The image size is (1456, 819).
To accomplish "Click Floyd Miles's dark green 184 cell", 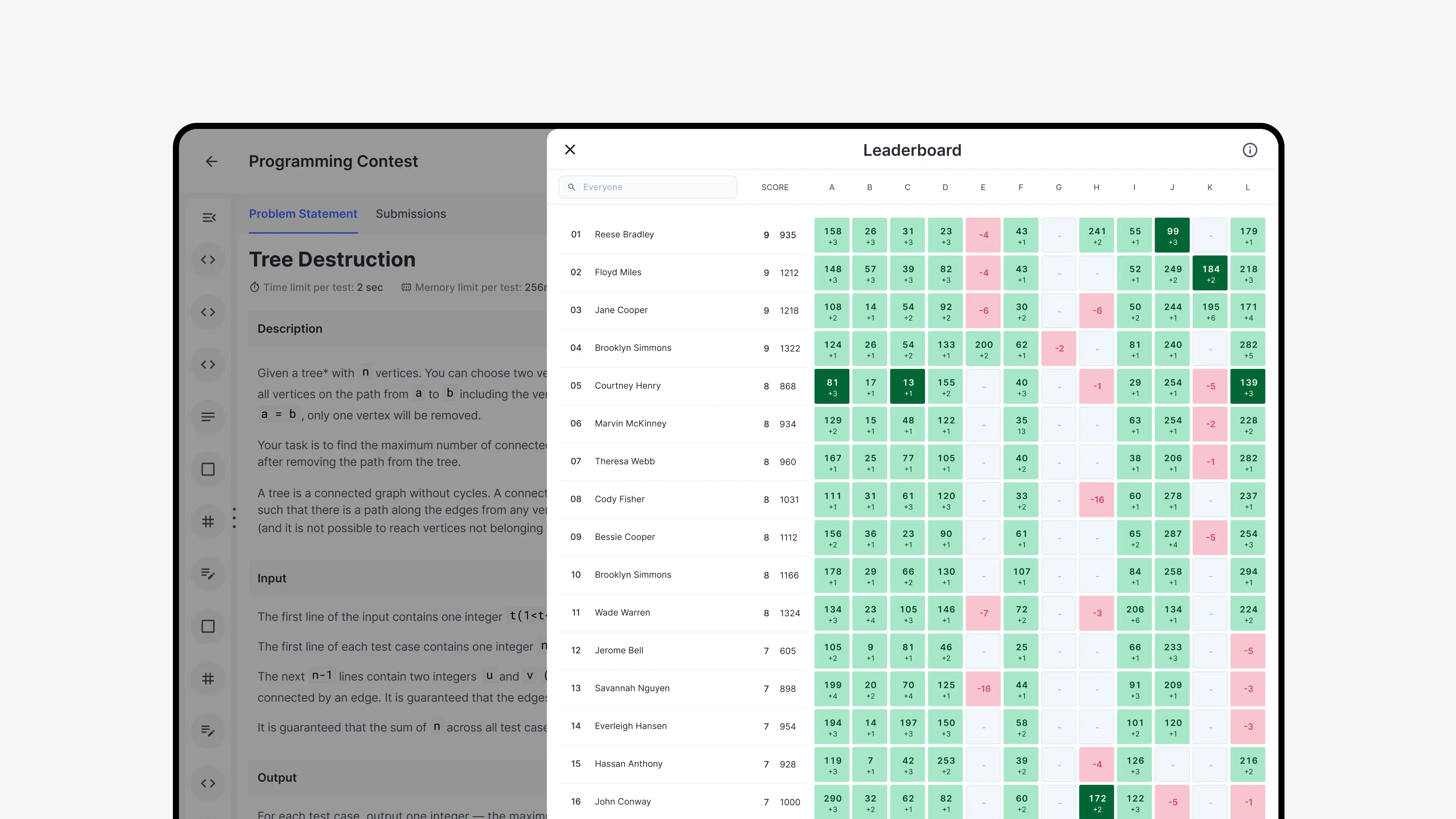I will click(x=1210, y=273).
